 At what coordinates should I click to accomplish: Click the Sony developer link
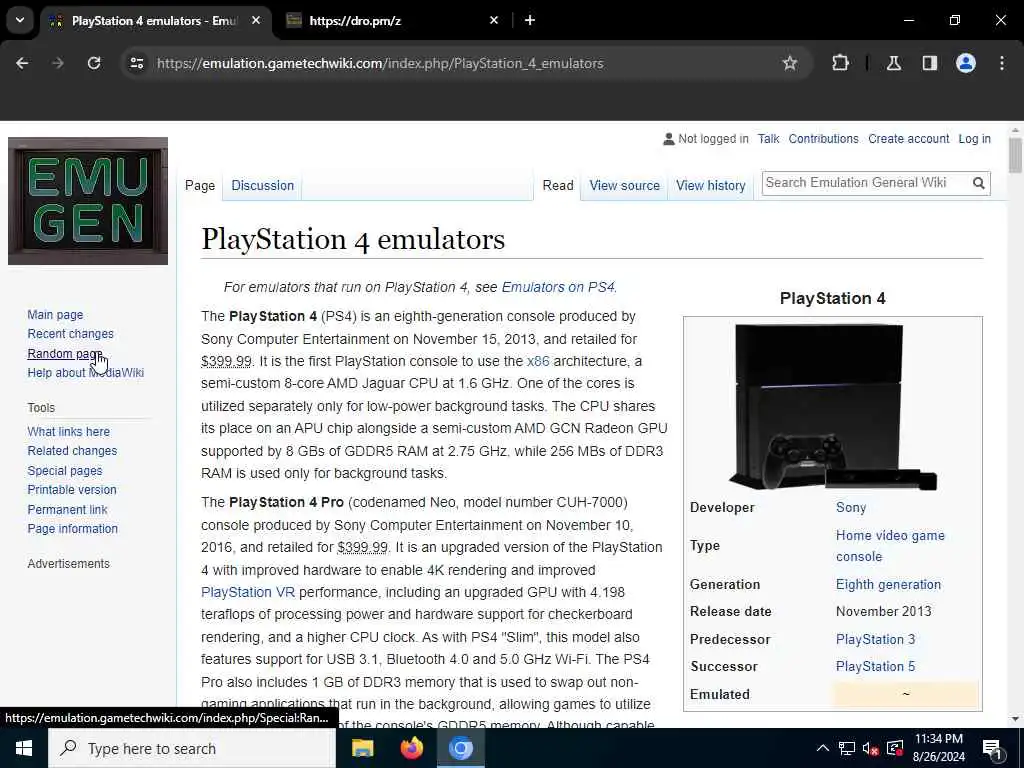pos(851,507)
